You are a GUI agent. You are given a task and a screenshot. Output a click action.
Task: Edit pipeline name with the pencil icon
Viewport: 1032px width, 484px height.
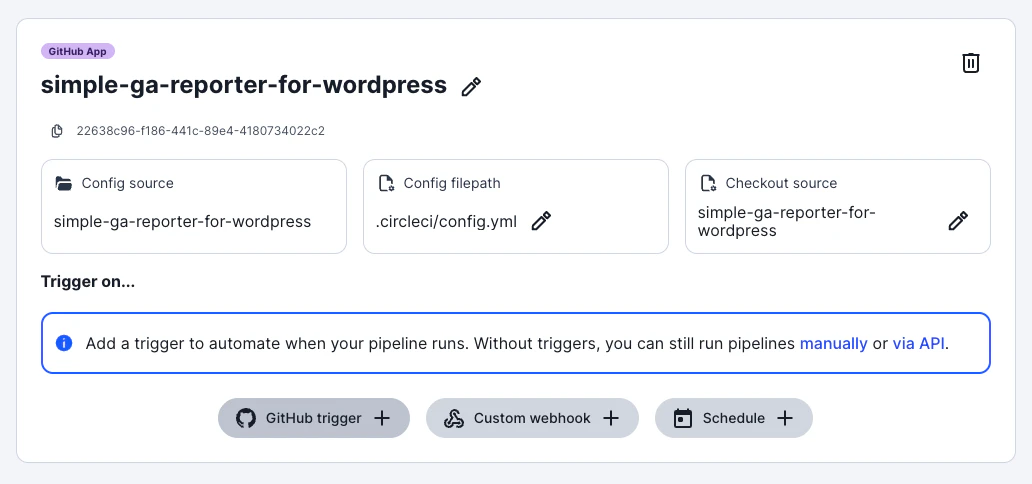click(471, 86)
